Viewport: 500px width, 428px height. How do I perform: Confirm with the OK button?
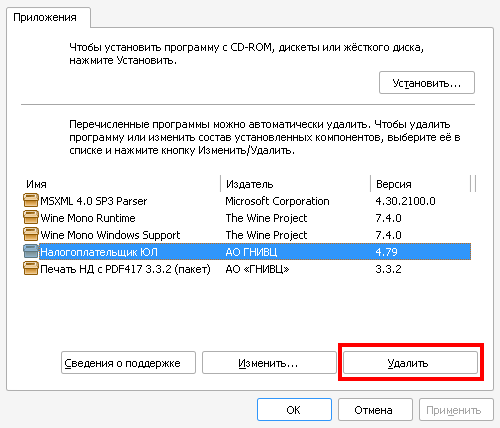[294, 410]
